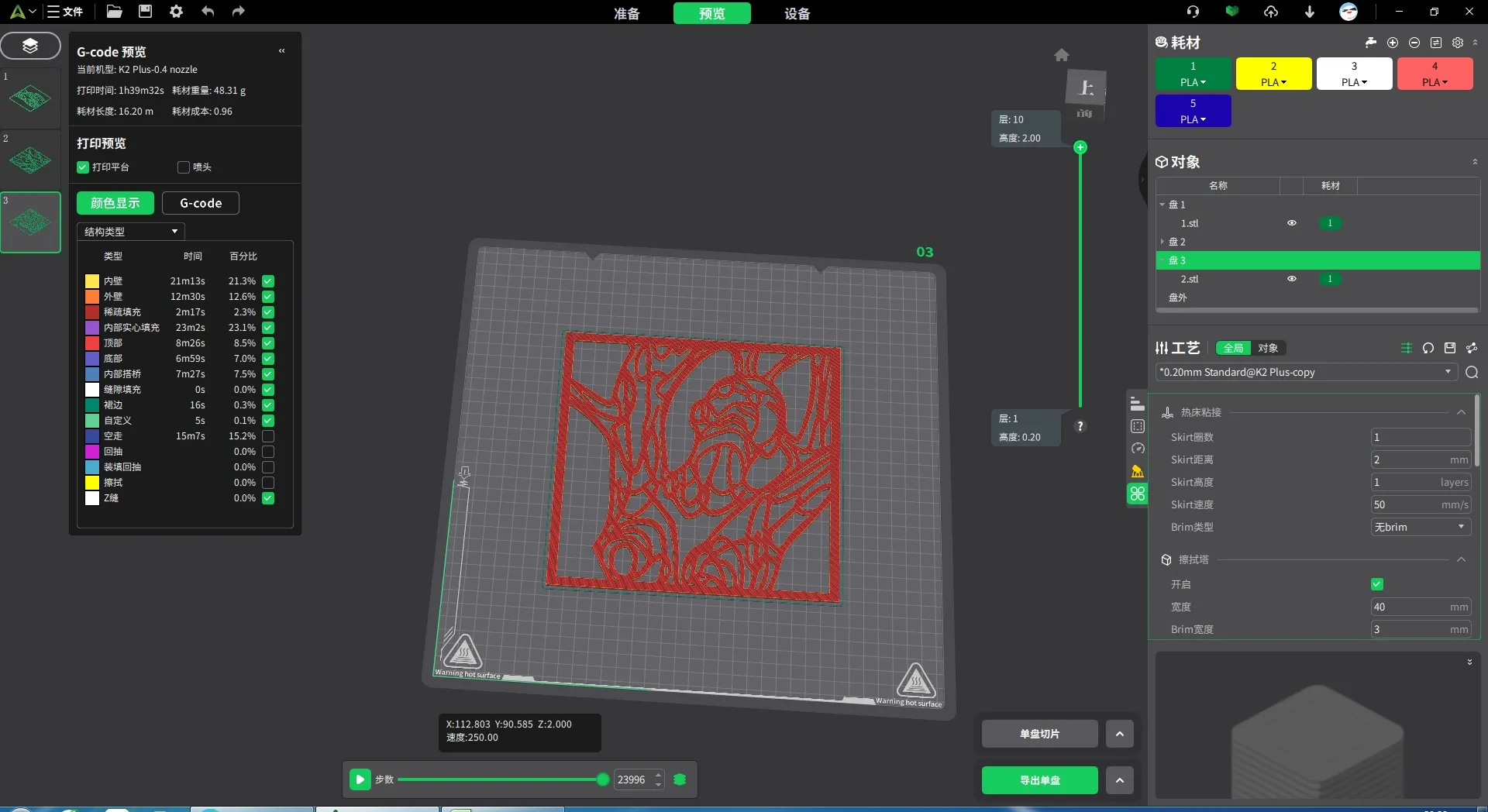1488x812 pixels.
Task: Collapse 擦拭塔 section chevron
Action: point(1461,560)
